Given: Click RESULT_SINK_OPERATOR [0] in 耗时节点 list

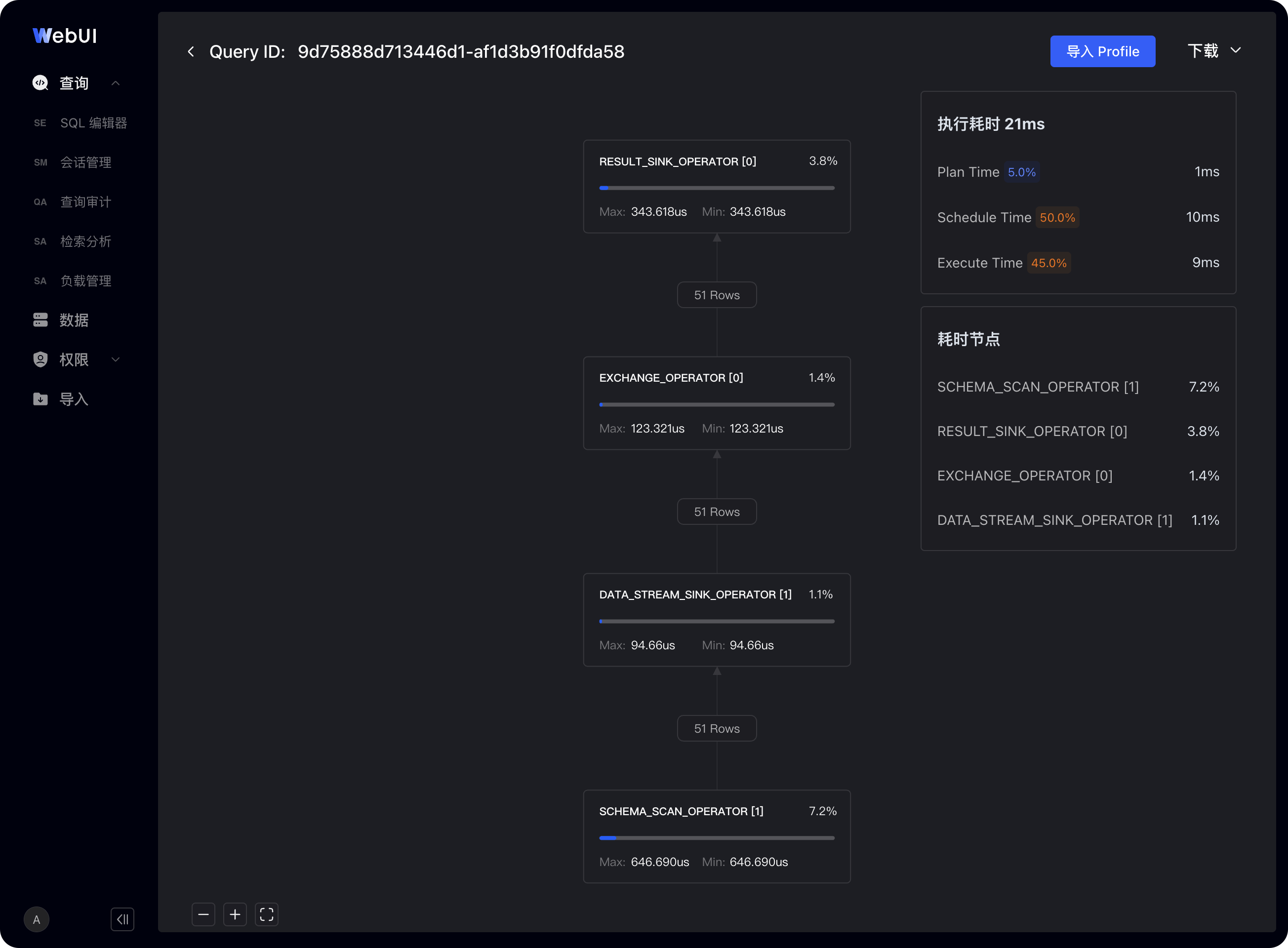Looking at the screenshot, I should click(x=1032, y=431).
